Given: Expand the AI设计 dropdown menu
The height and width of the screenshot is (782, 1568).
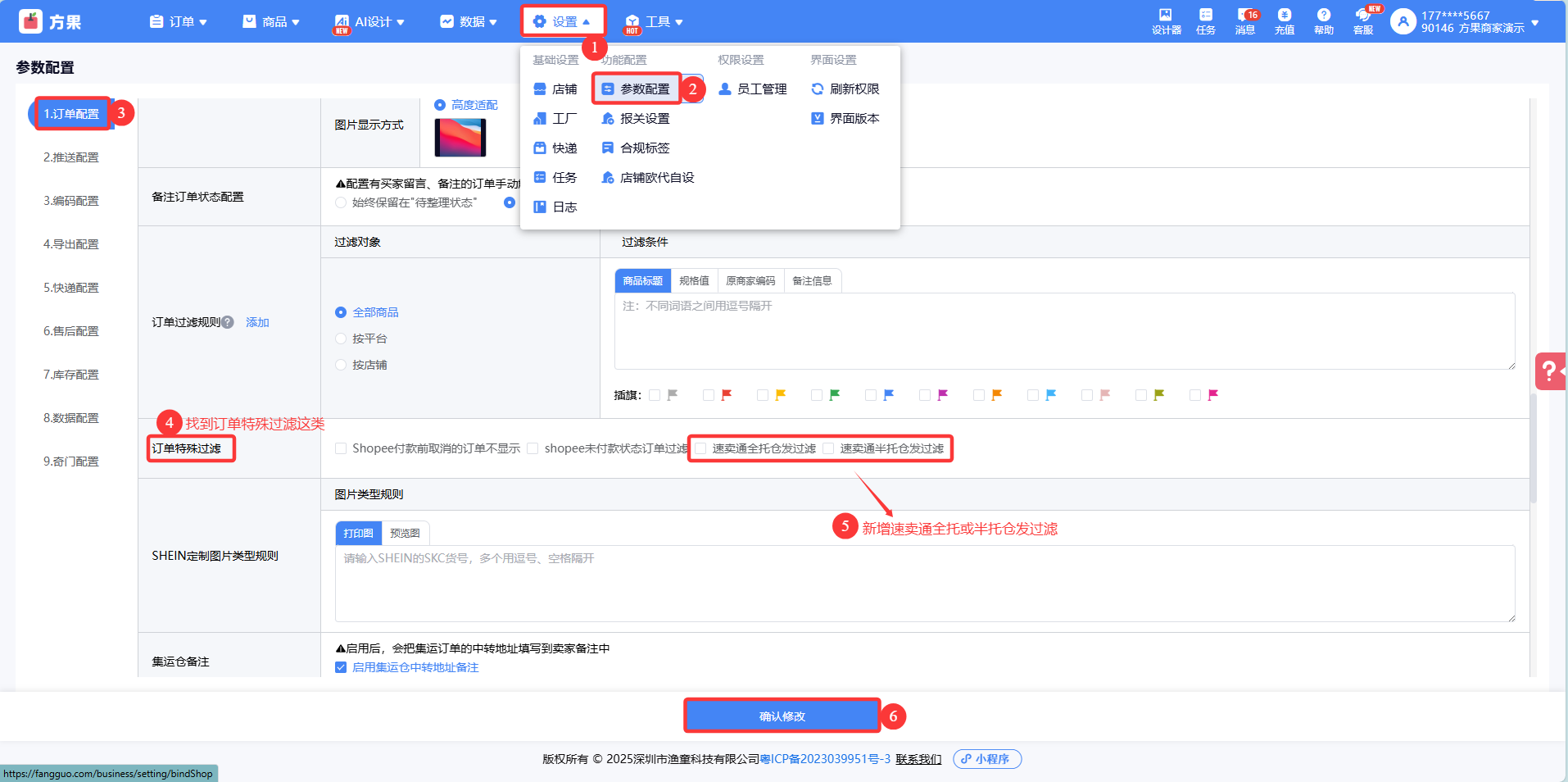Looking at the screenshot, I should (369, 21).
